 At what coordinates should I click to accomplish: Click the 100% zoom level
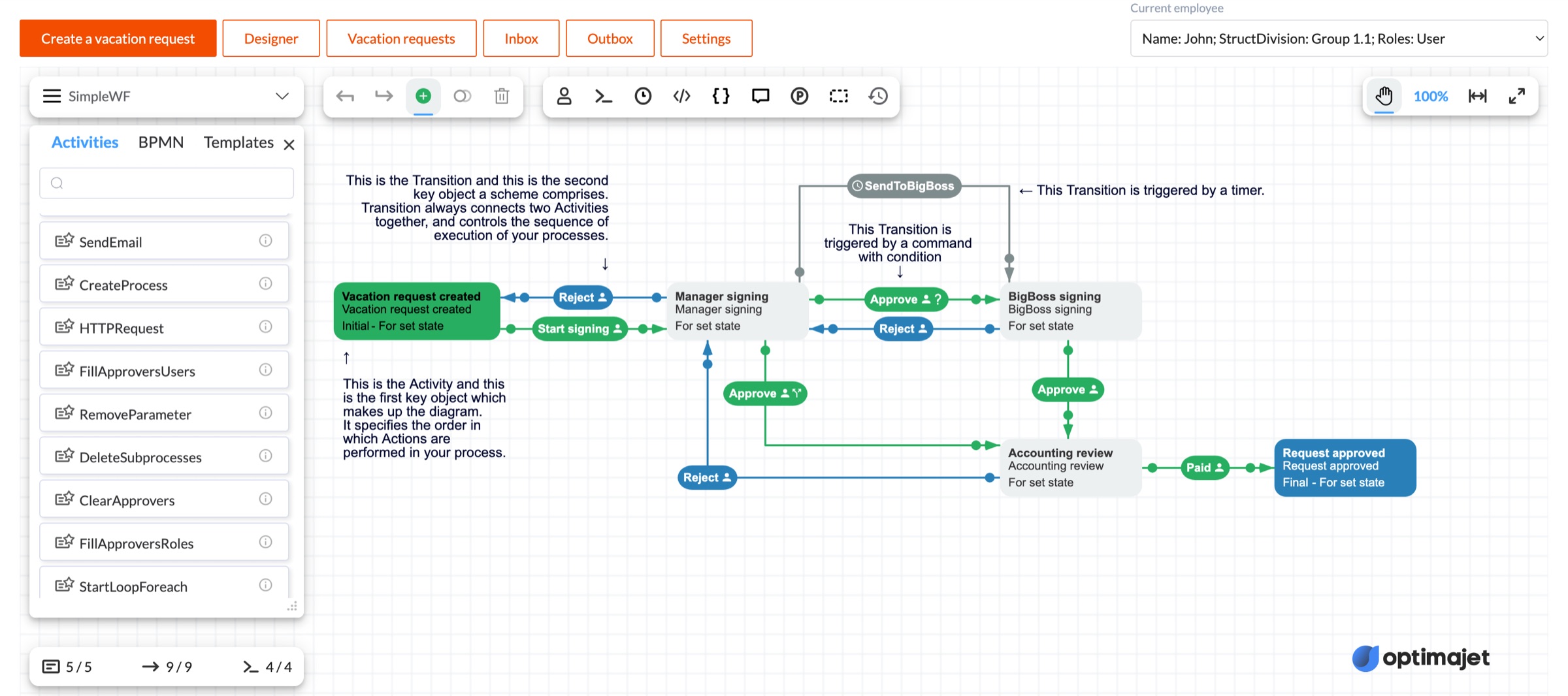[x=1431, y=97]
